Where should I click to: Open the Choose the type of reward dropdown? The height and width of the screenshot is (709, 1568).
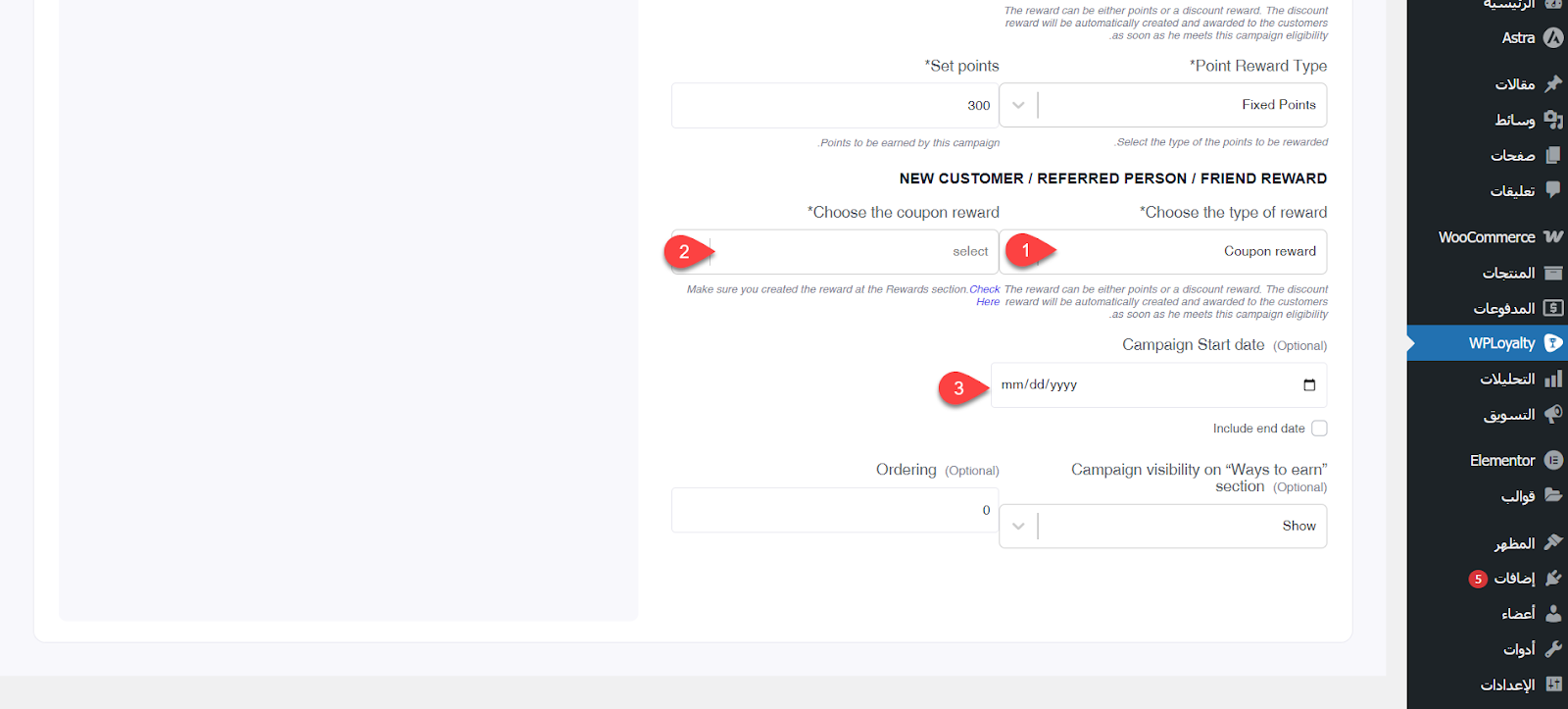[x=1163, y=252]
